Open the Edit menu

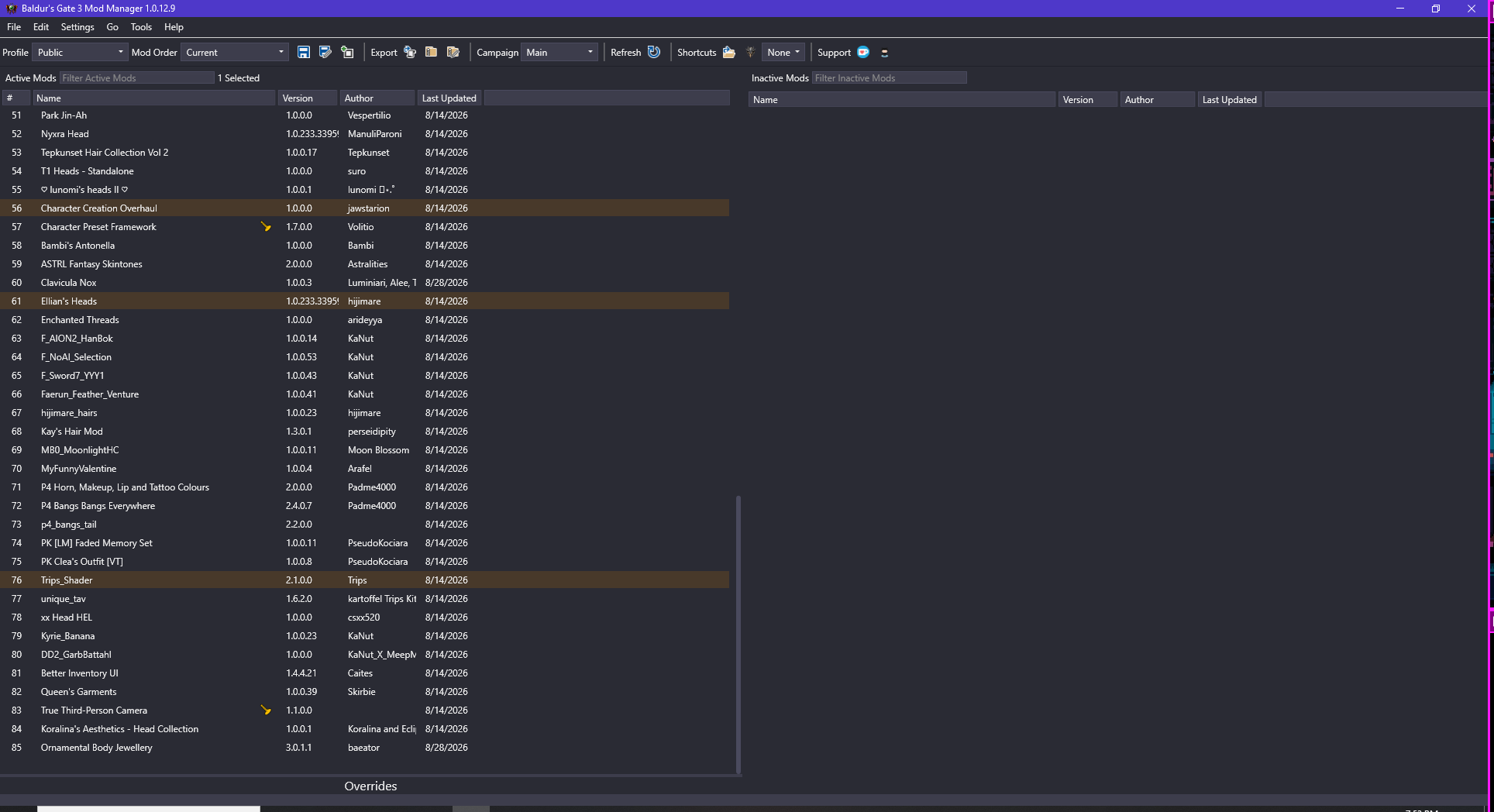pos(41,26)
